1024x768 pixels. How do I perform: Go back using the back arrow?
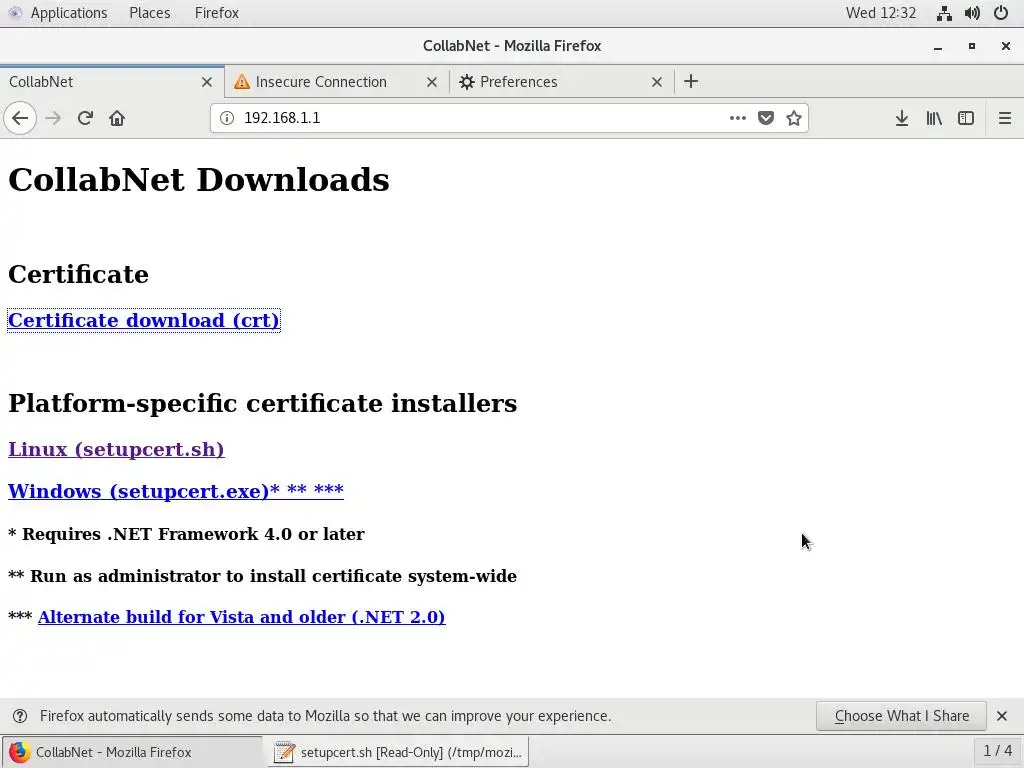20,118
